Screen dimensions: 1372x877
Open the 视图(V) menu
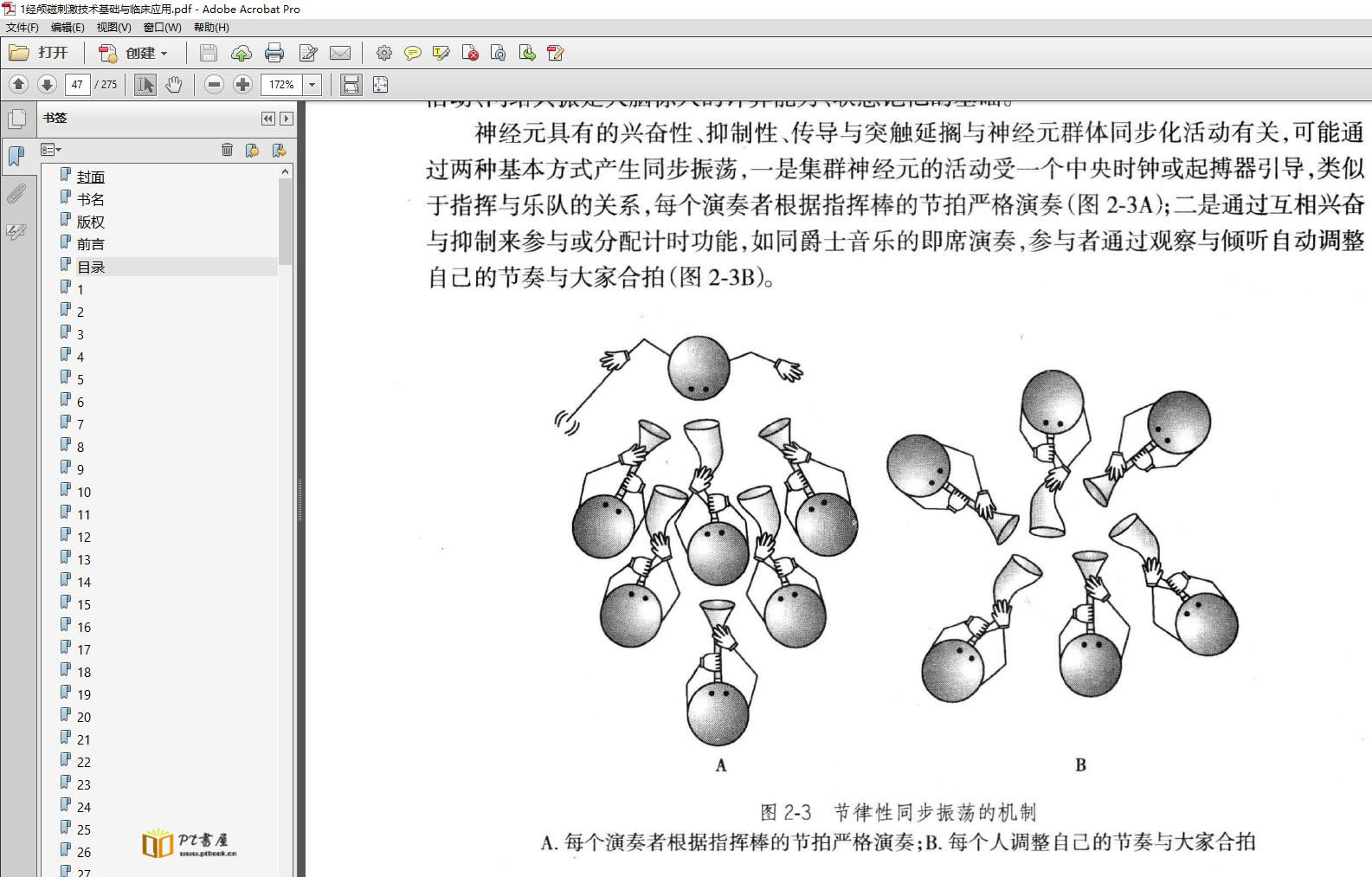pyautogui.click(x=114, y=27)
